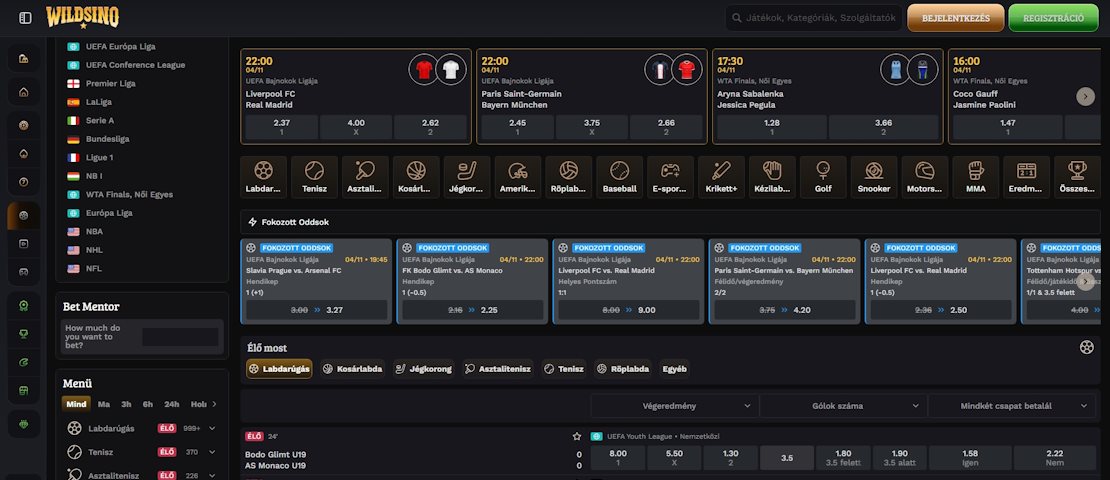Click the Bejelentkezés login button
This screenshot has height=480, width=1110.
(x=956, y=18)
